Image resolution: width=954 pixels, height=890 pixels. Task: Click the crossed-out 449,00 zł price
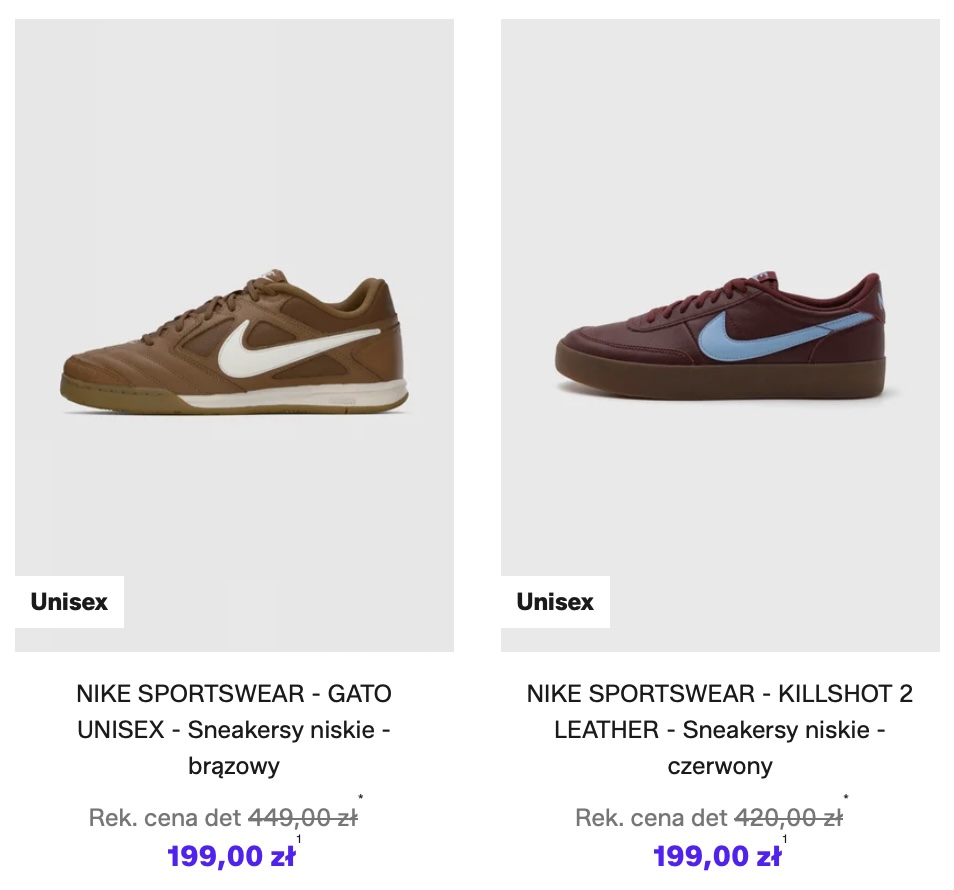(302, 818)
